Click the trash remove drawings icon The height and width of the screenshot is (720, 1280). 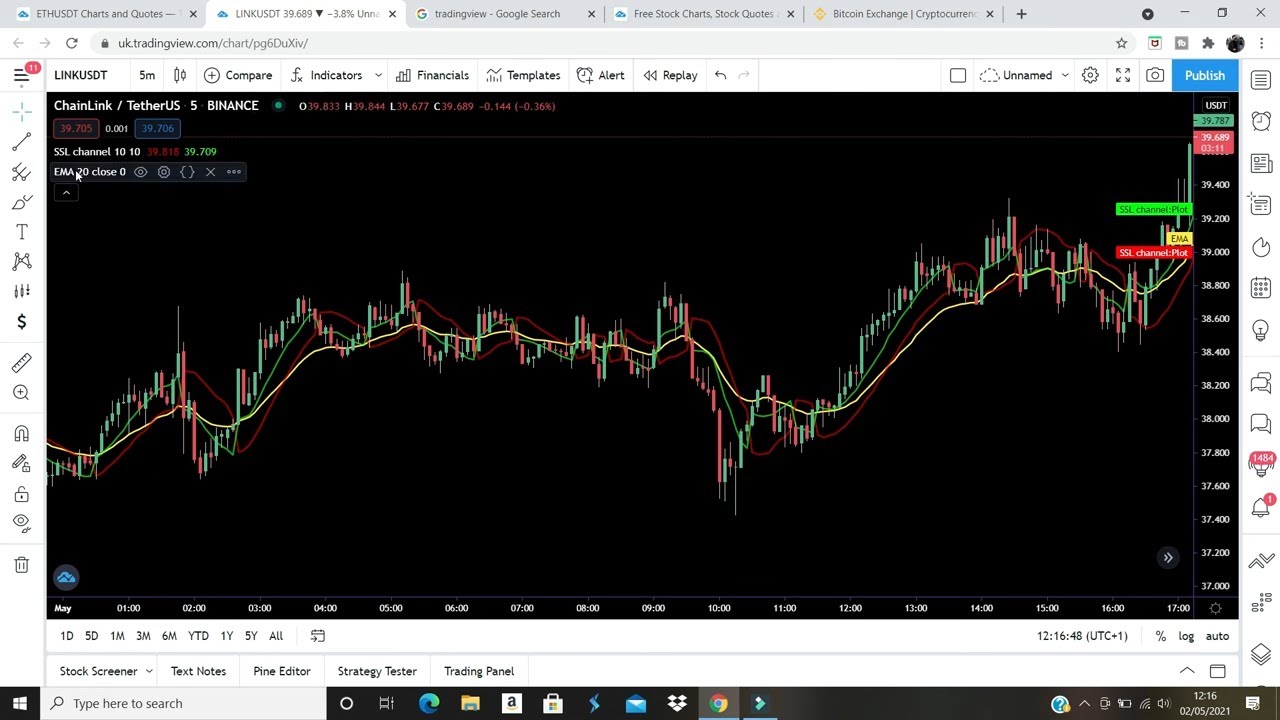coord(21,565)
